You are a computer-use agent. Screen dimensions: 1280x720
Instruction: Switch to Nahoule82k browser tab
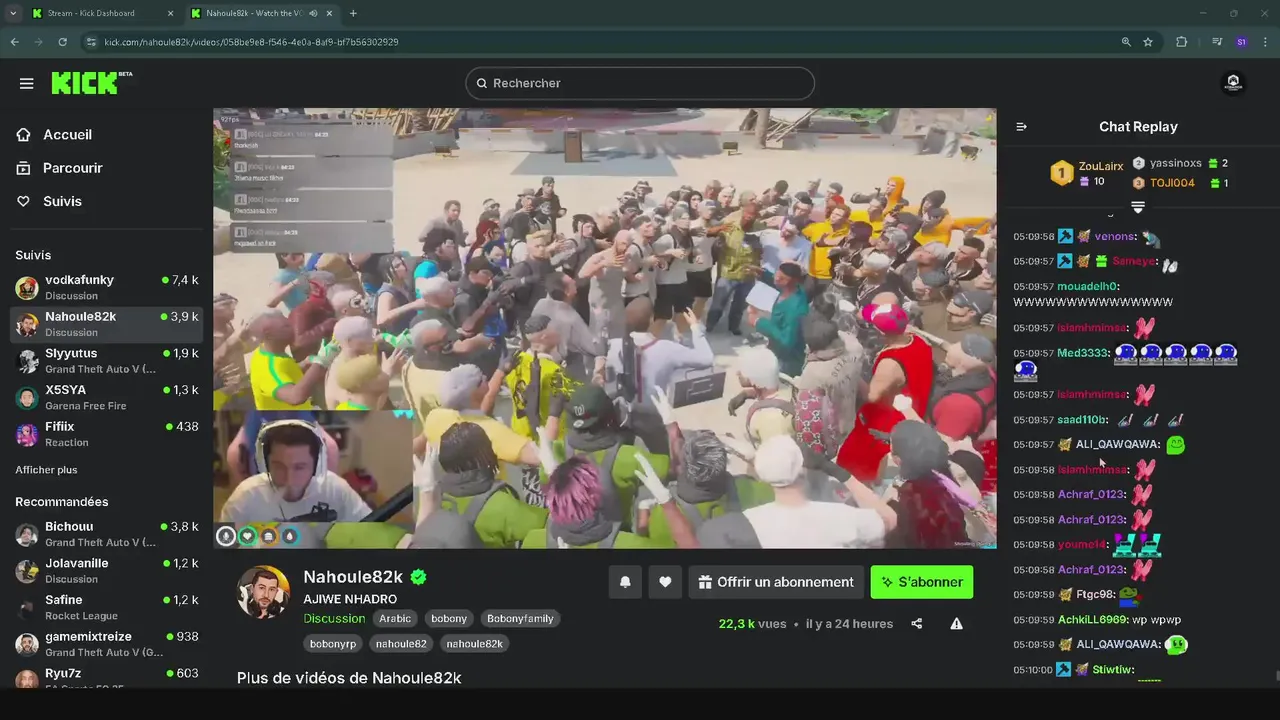click(262, 13)
